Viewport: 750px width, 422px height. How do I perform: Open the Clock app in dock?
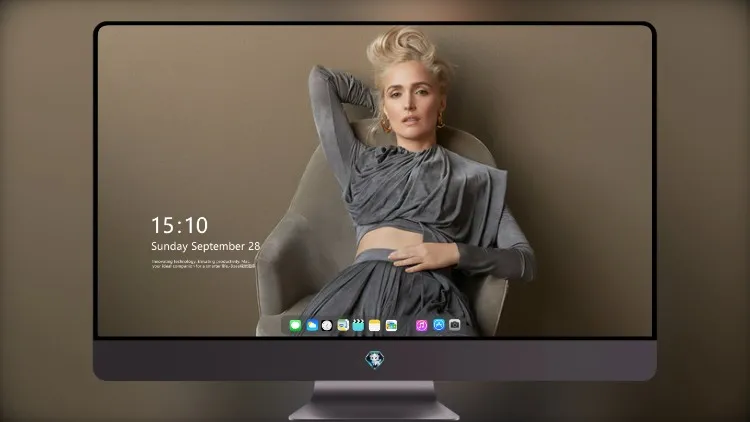(x=327, y=326)
